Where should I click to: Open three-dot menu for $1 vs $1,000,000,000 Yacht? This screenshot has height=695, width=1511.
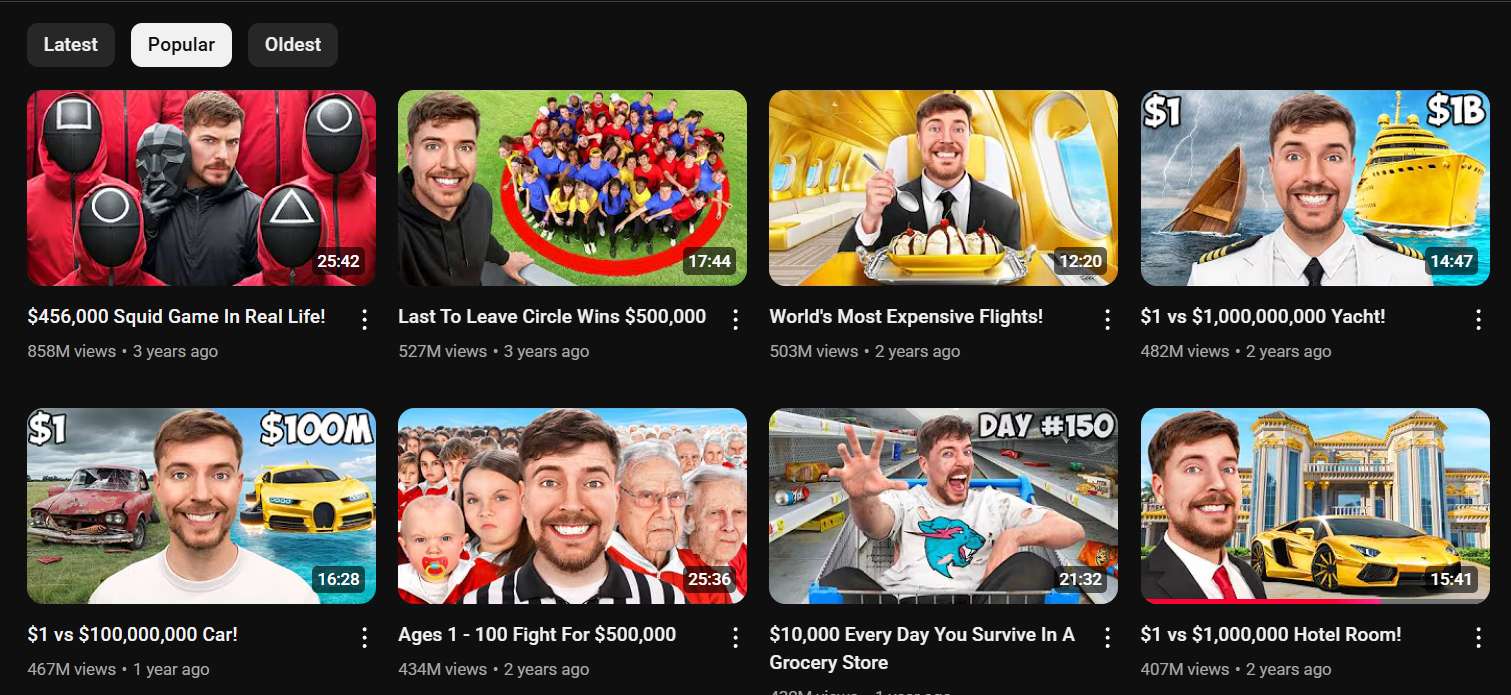tap(1478, 319)
